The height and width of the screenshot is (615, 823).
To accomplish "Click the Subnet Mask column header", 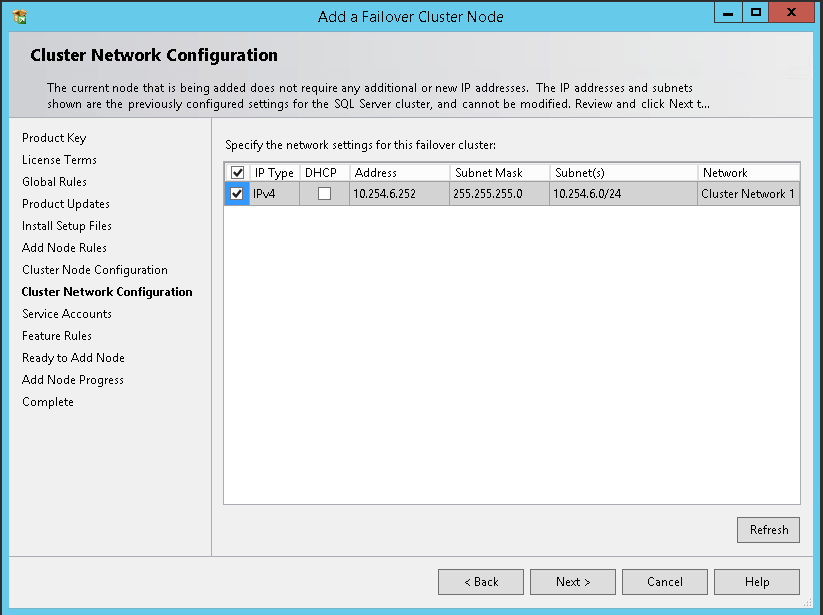I will point(500,173).
